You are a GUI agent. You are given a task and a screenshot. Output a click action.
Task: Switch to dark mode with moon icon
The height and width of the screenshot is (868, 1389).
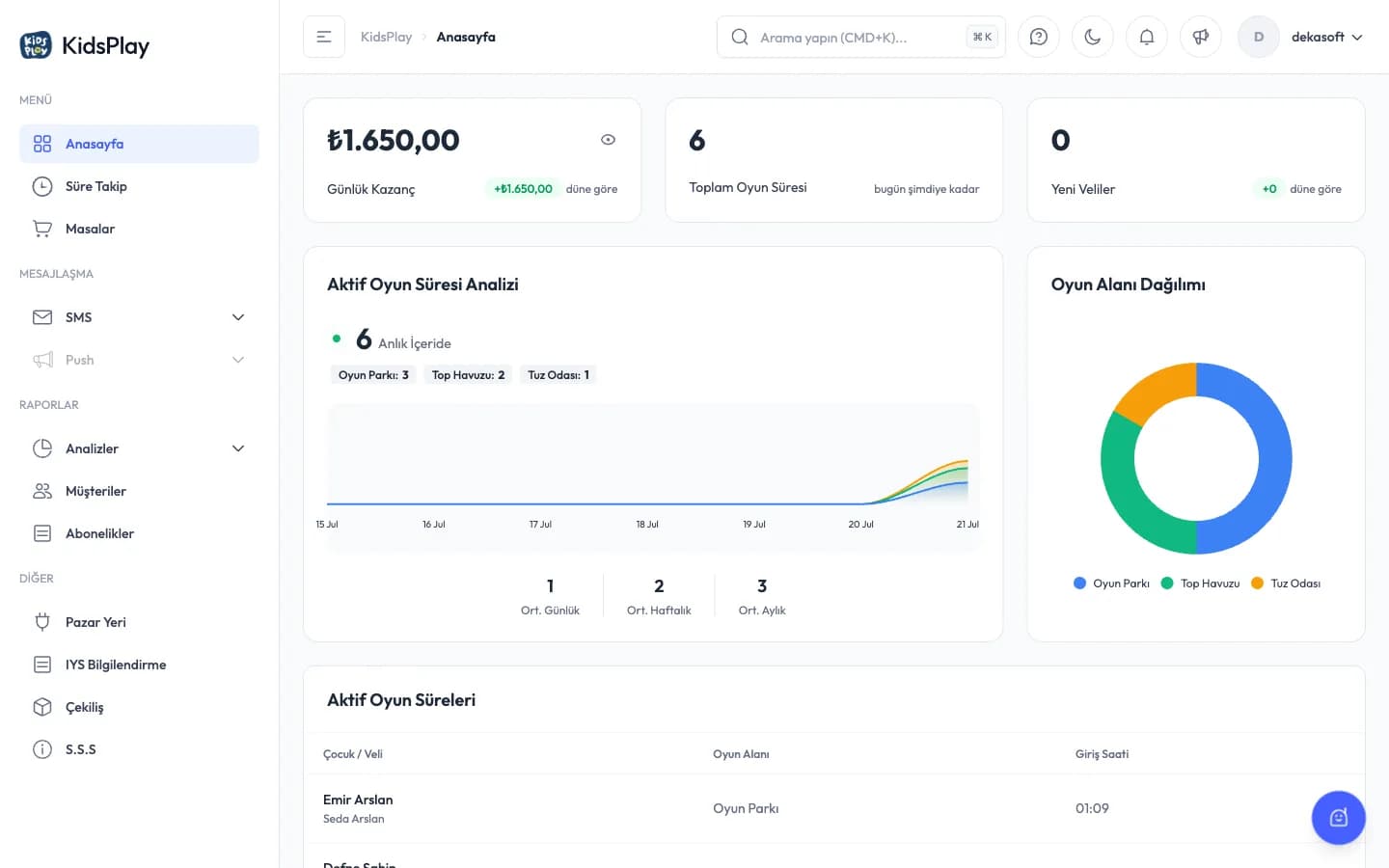tap(1093, 37)
